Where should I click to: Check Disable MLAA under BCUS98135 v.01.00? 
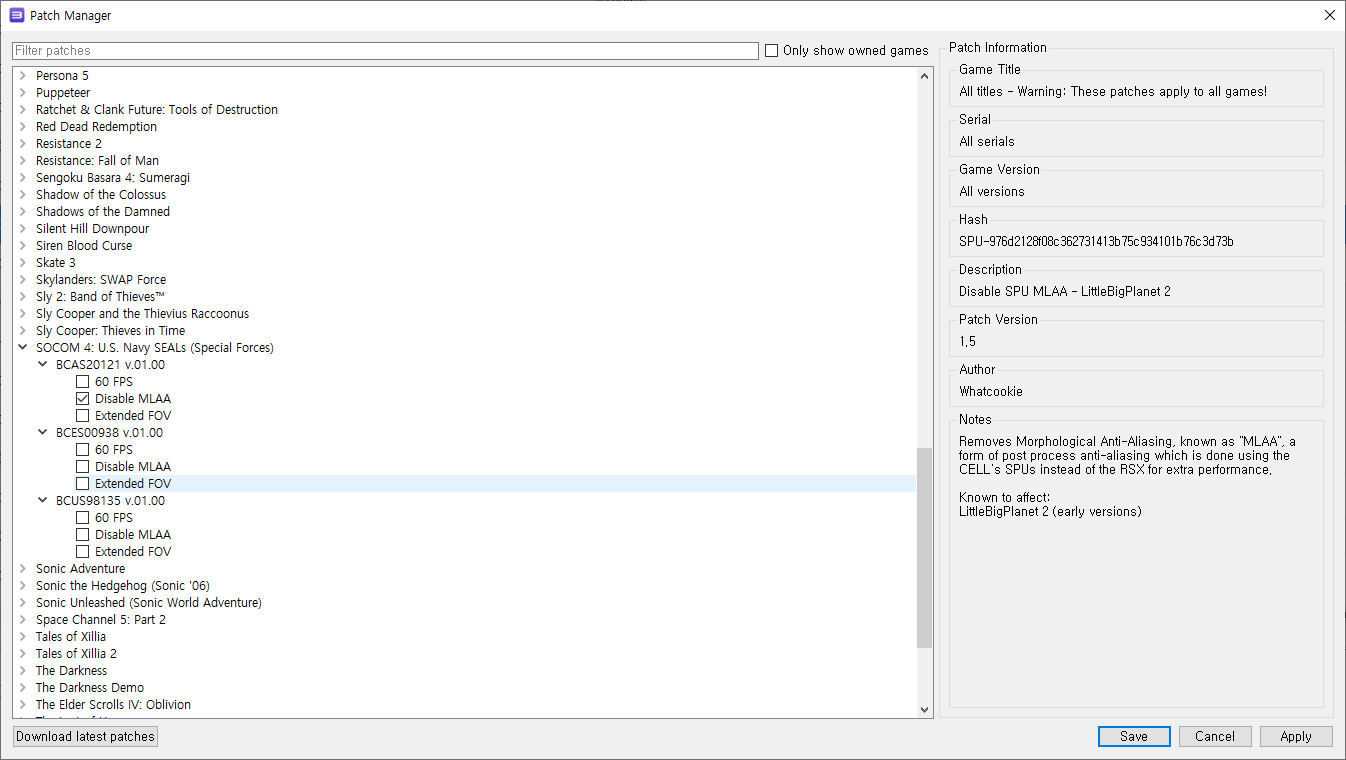click(x=83, y=535)
